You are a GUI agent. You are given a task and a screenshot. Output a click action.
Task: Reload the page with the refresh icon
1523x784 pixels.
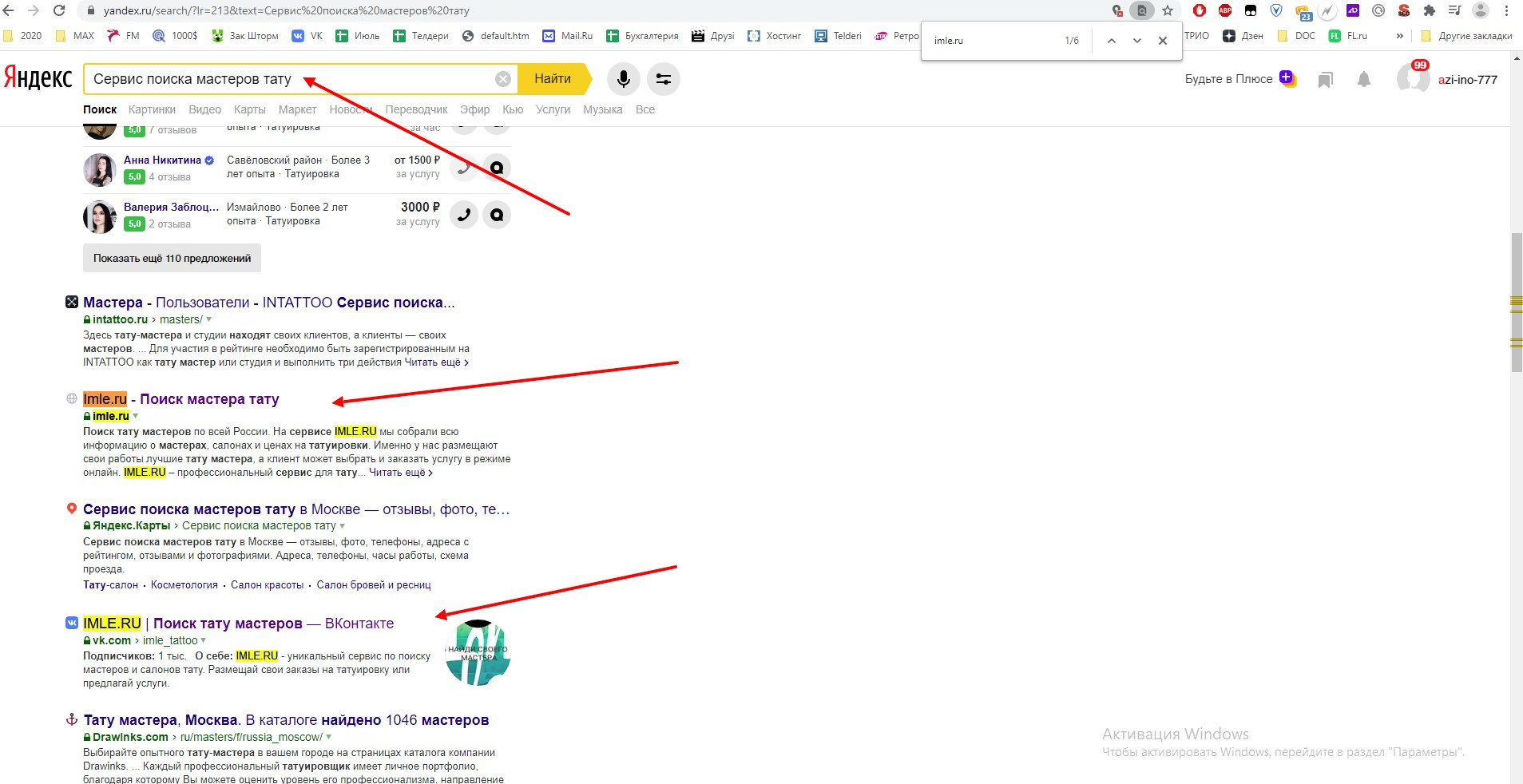pos(59,10)
